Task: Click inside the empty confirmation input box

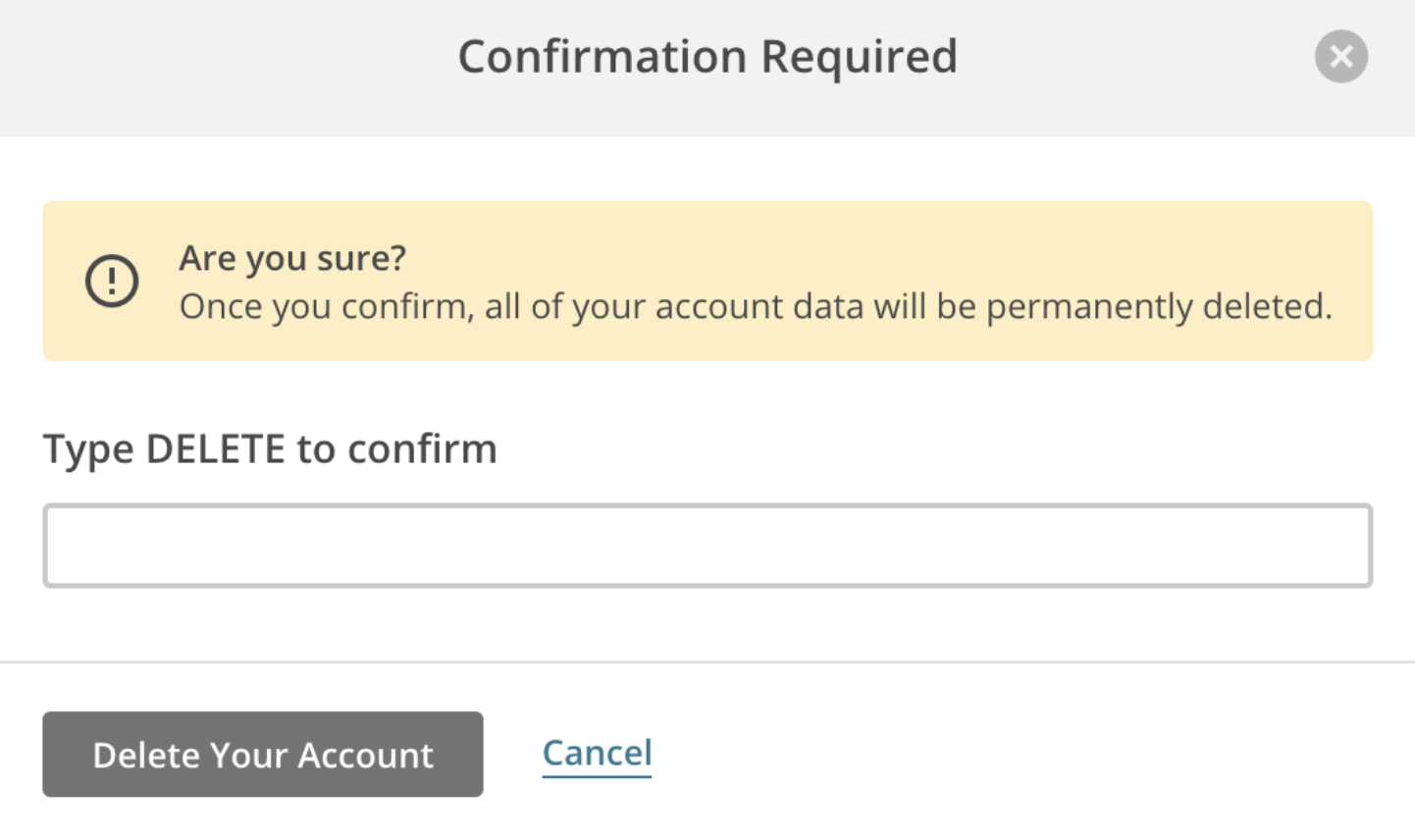Action: 707,546
